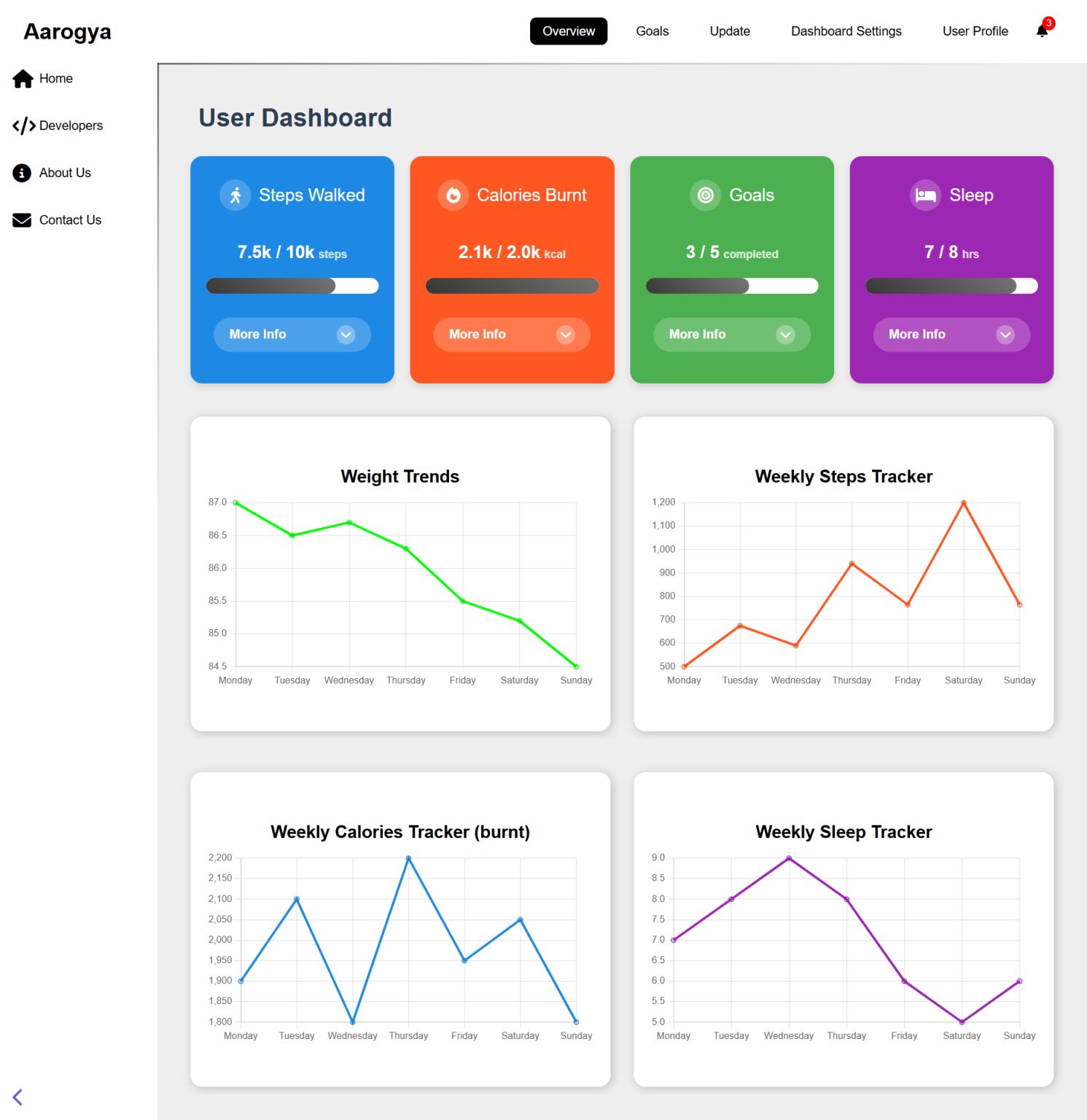Screen dimensions: 1087x1120
Task: Expand More Info chevron on Steps Walked
Action: pos(346,335)
